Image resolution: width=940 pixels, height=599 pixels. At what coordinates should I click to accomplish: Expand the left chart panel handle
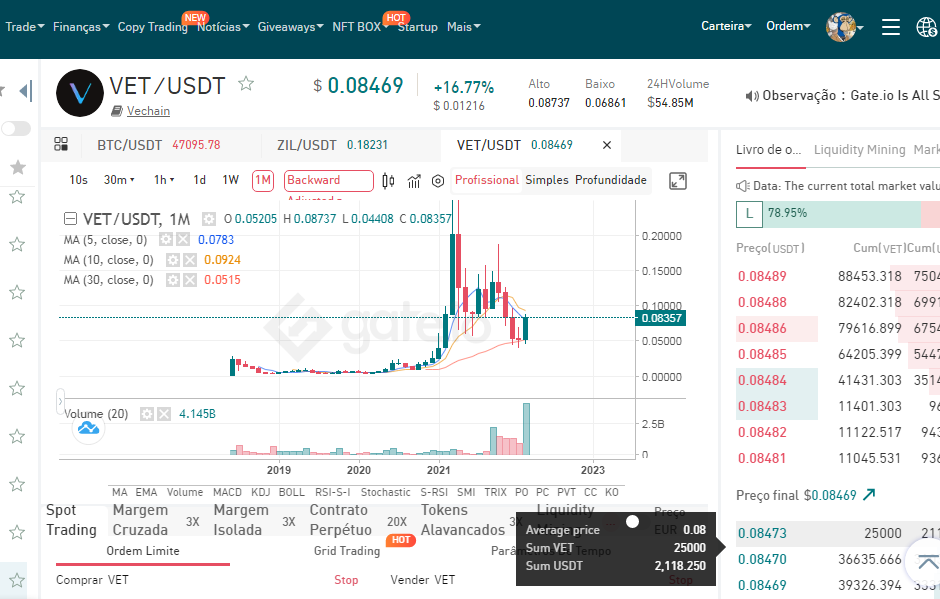tap(60, 402)
